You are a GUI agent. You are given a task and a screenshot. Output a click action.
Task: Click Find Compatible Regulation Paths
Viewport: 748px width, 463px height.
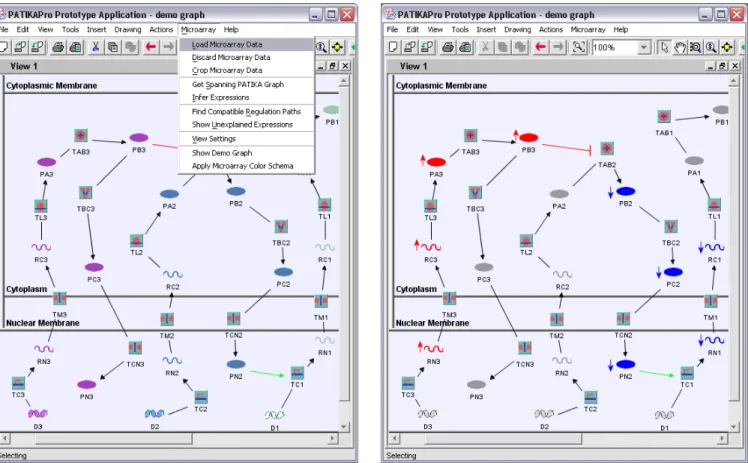pos(246,112)
